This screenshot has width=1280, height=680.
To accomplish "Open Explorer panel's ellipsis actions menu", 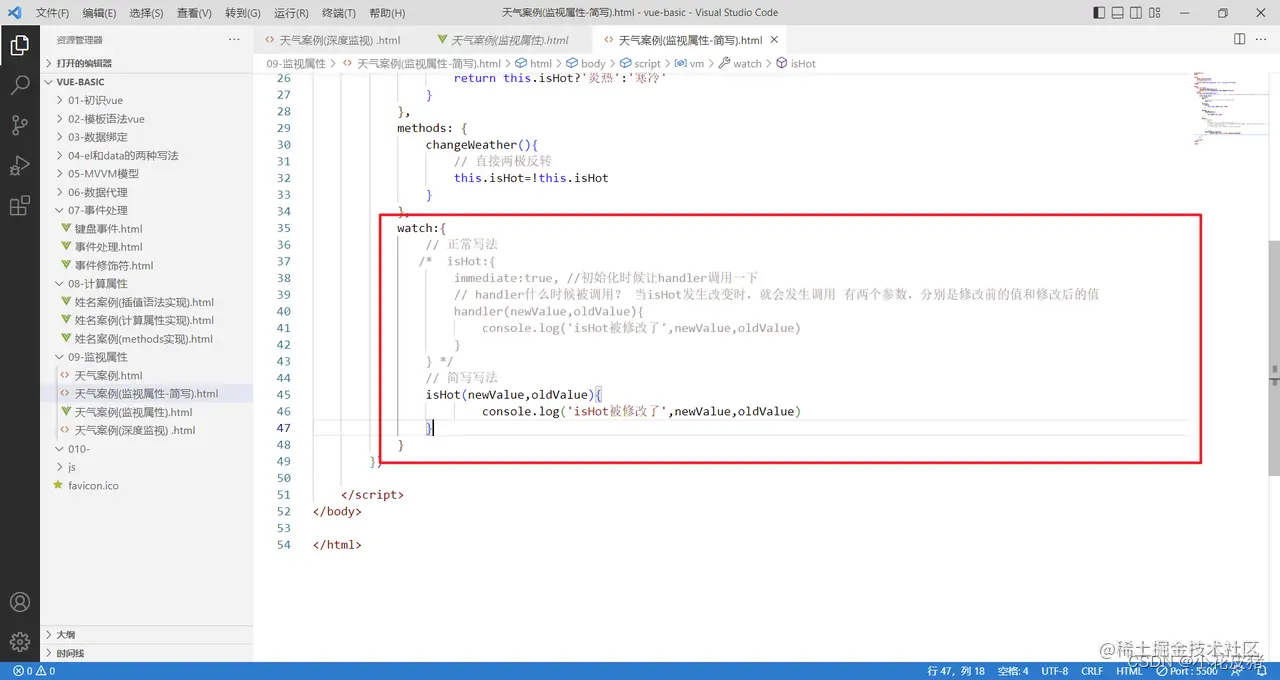I will [x=234, y=39].
